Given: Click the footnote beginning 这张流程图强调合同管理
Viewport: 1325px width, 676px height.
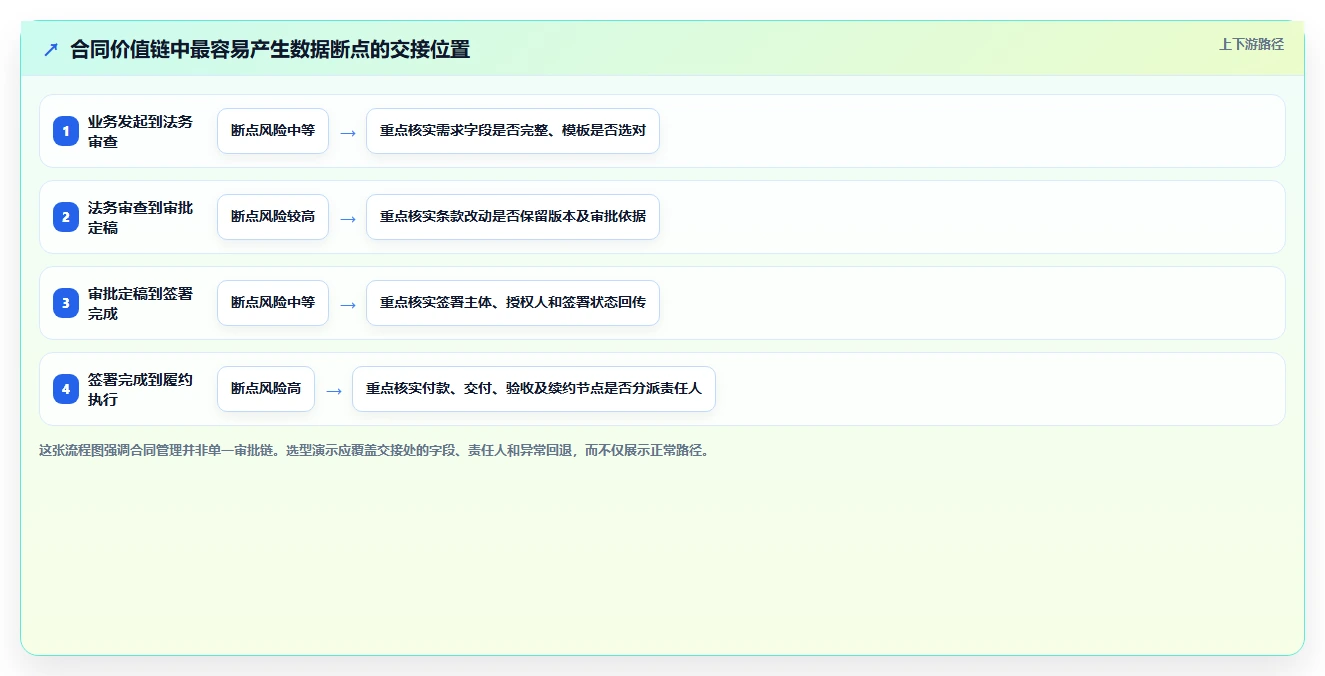Looking at the screenshot, I should pos(376,451).
